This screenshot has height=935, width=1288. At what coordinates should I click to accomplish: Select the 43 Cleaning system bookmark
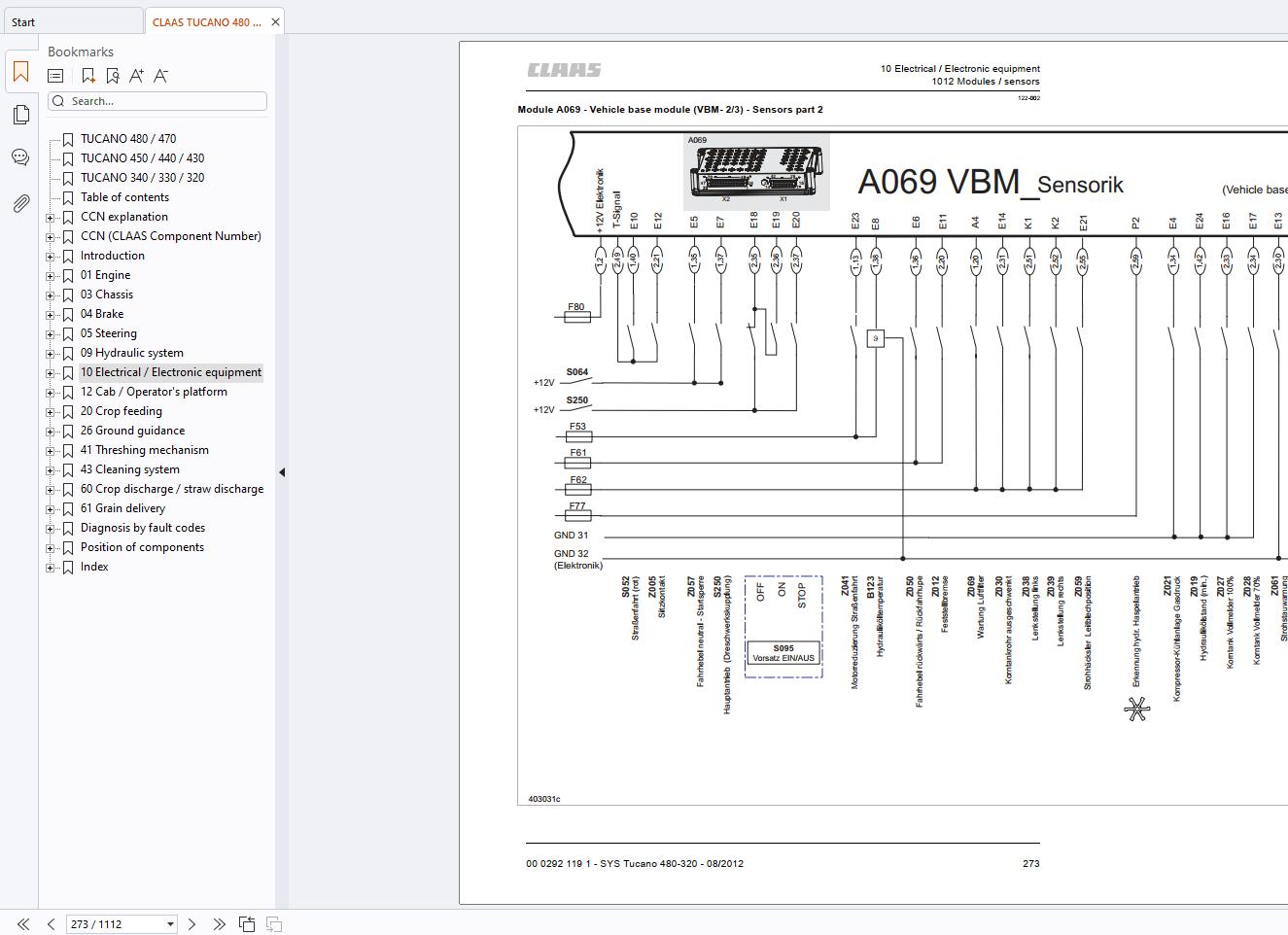[130, 469]
